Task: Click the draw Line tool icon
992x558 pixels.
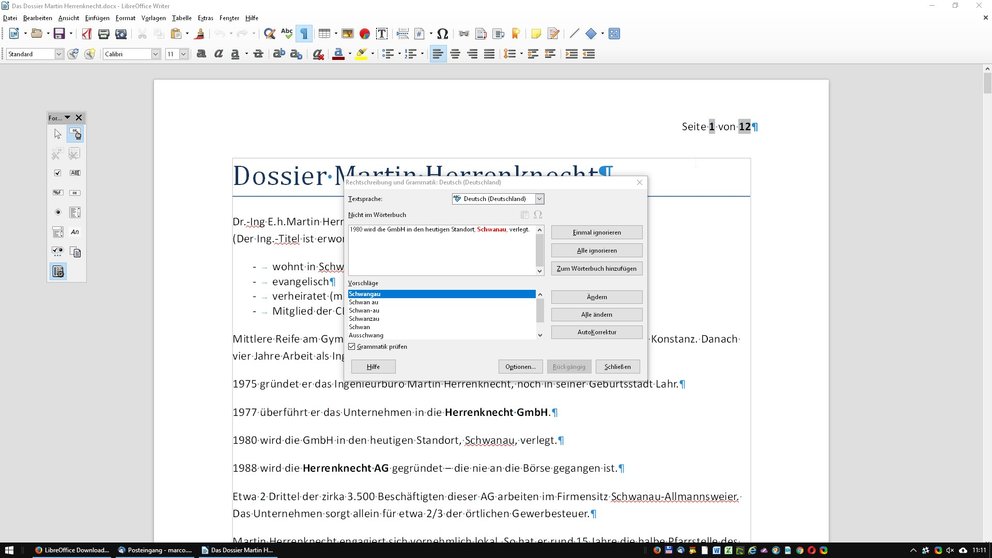Action: [574, 34]
